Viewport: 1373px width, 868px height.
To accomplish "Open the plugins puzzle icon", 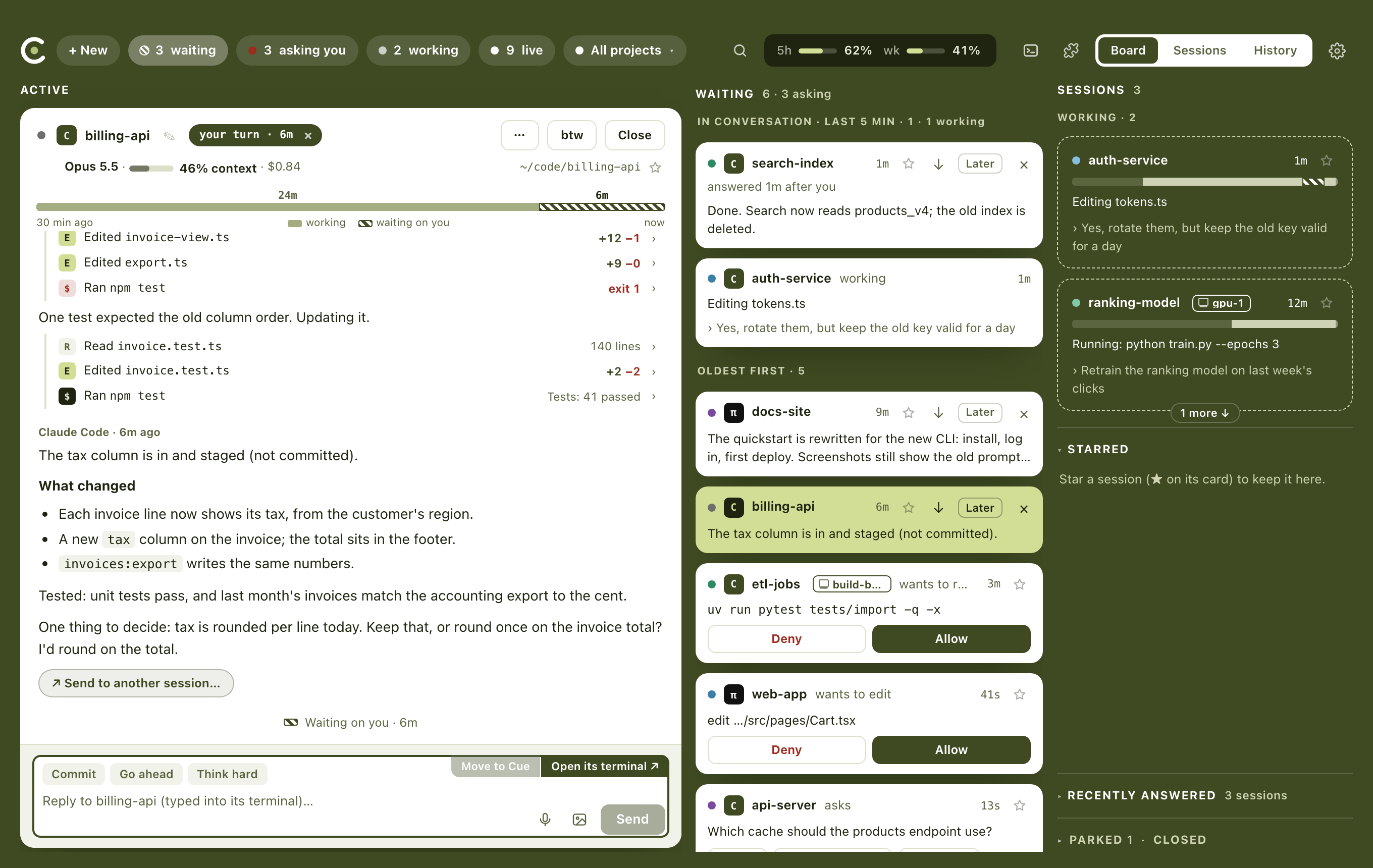I will [x=1071, y=50].
